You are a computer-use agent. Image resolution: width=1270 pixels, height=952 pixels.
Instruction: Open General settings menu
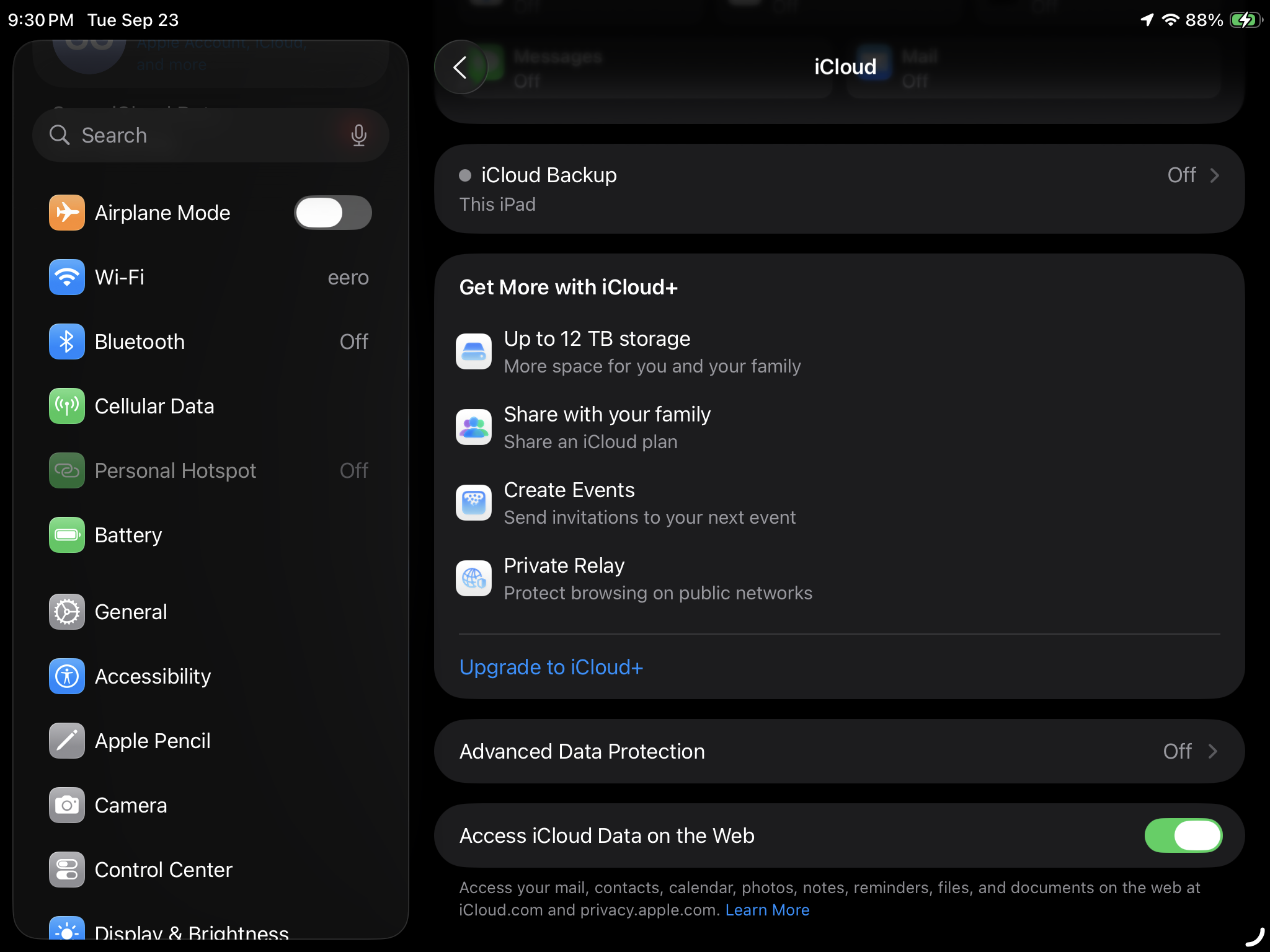[x=131, y=612]
